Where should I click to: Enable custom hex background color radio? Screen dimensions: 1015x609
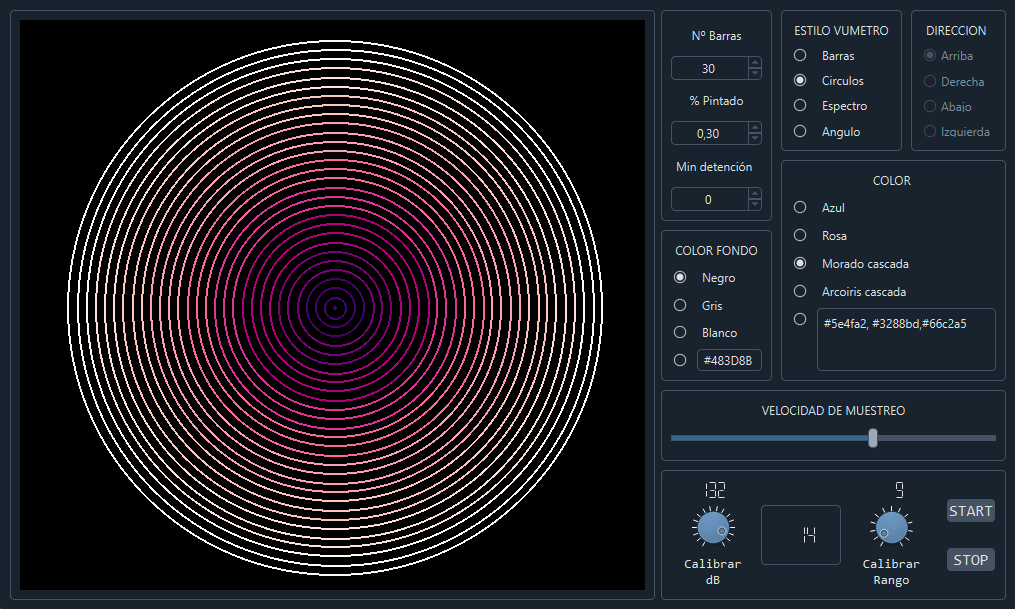680,360
